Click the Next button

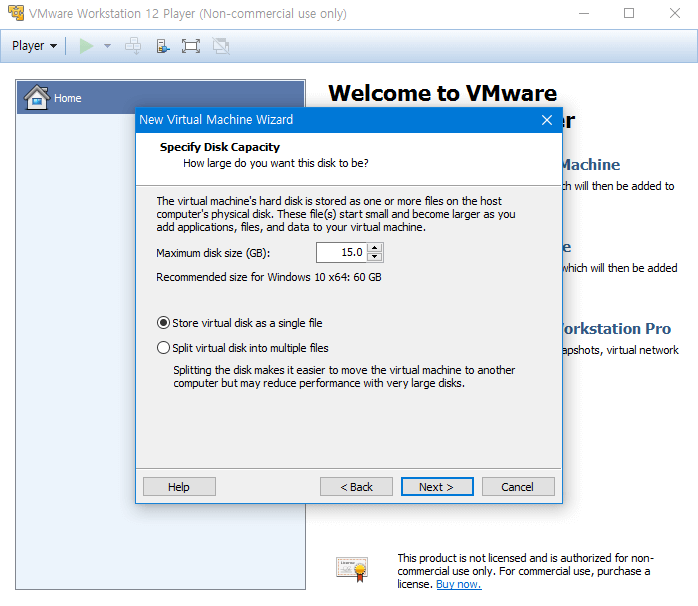(436, 487)
